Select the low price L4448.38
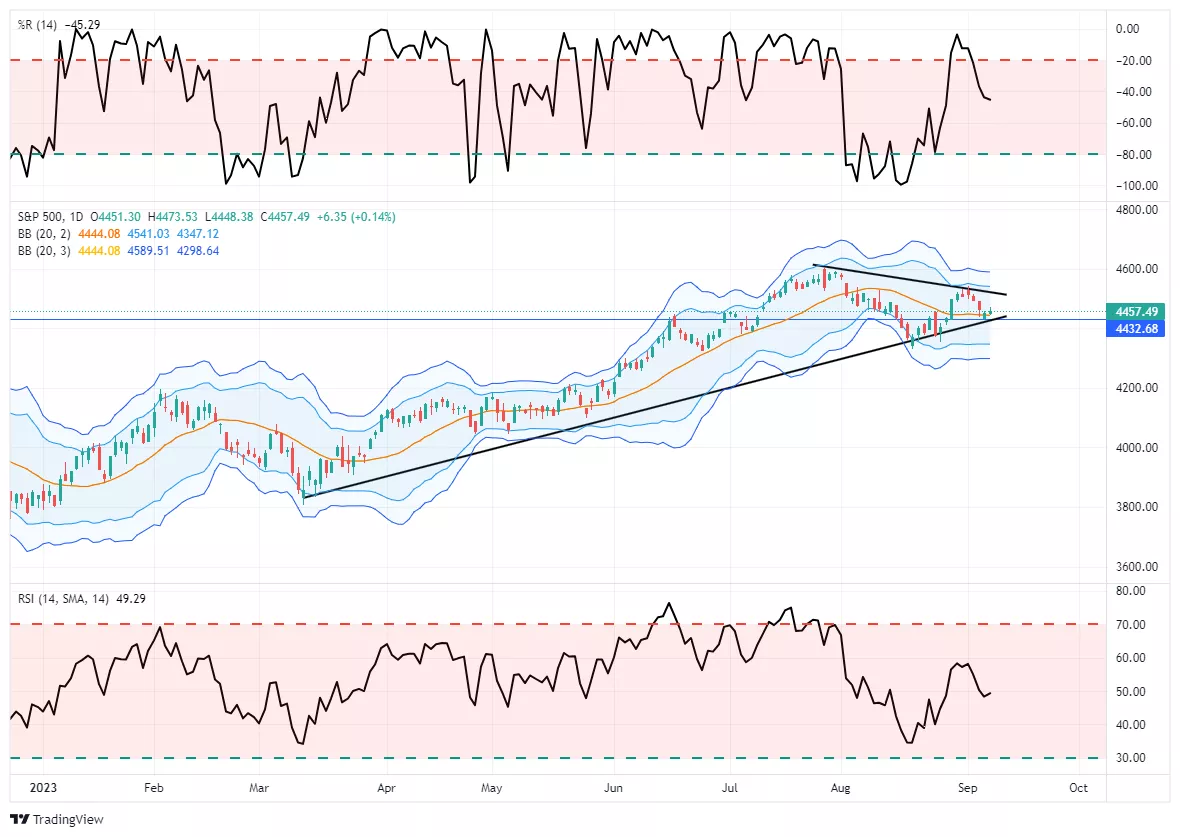The height and width of the screenshot is (837, 1180). click(229, 217)
